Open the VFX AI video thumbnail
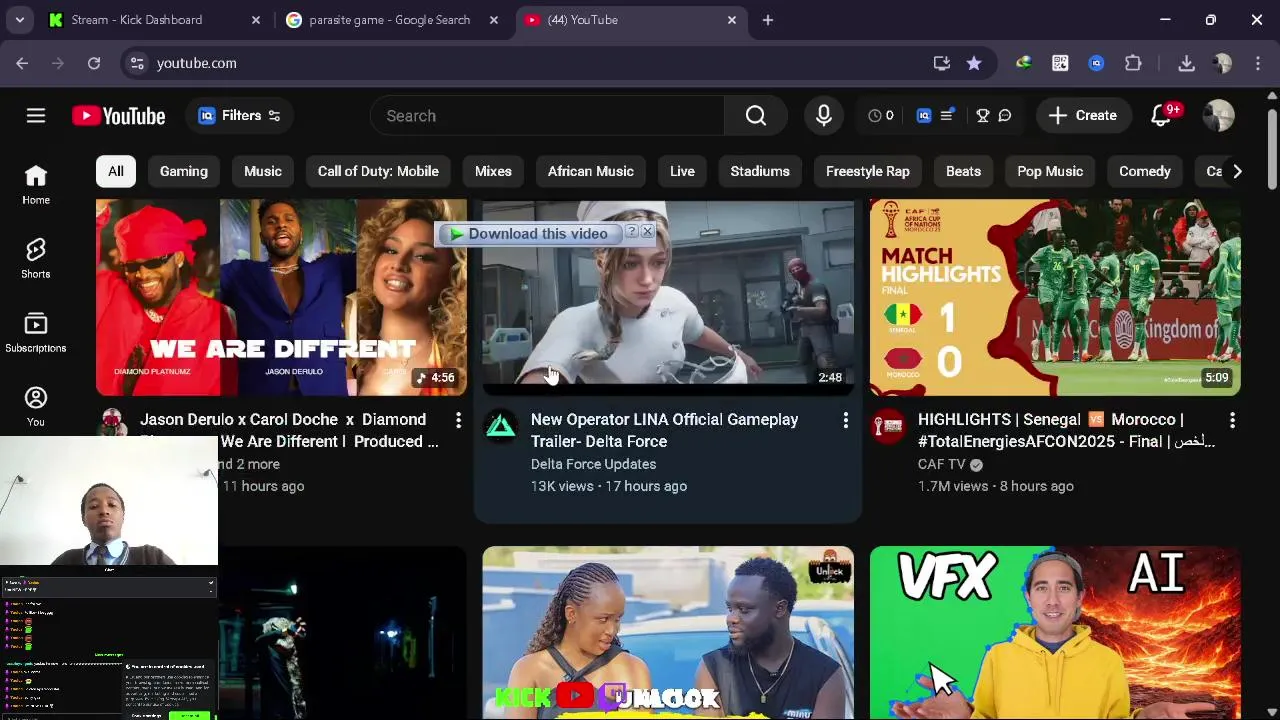This screenshot has height=720, width=1280. click(x=1055, y=632)
